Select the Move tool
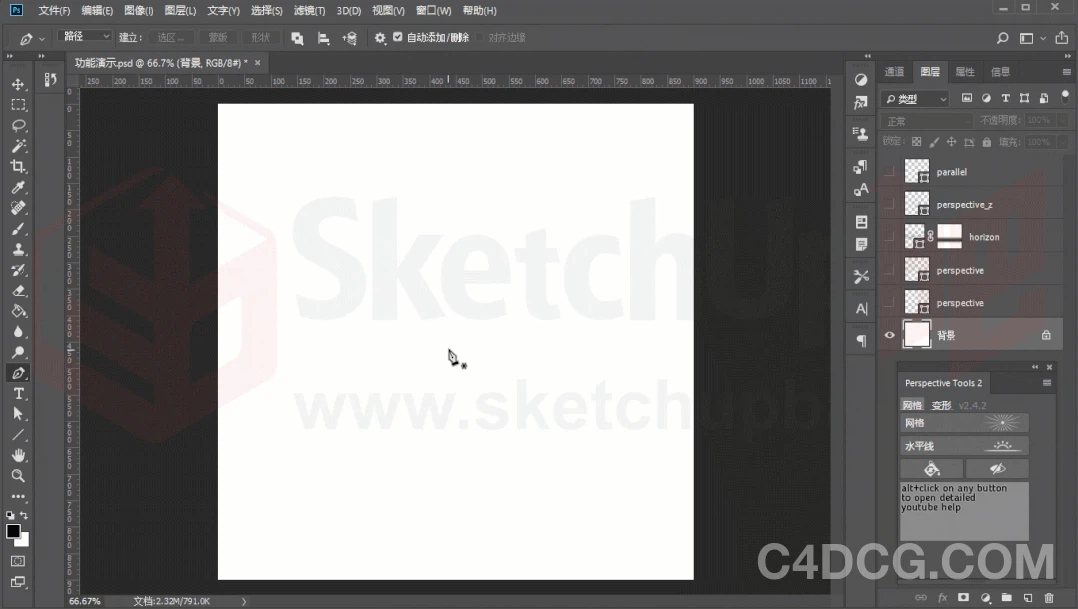Screen dimensions: 1078x609 click(x=18, y=84)
